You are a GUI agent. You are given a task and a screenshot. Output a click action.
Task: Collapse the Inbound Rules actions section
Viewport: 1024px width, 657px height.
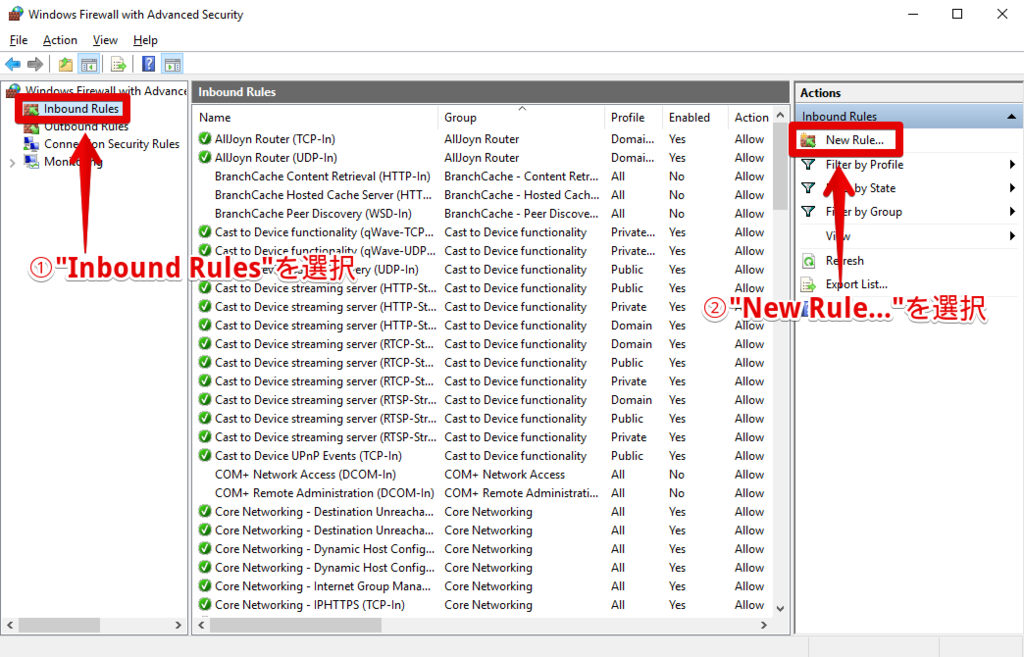[1012, 116]
